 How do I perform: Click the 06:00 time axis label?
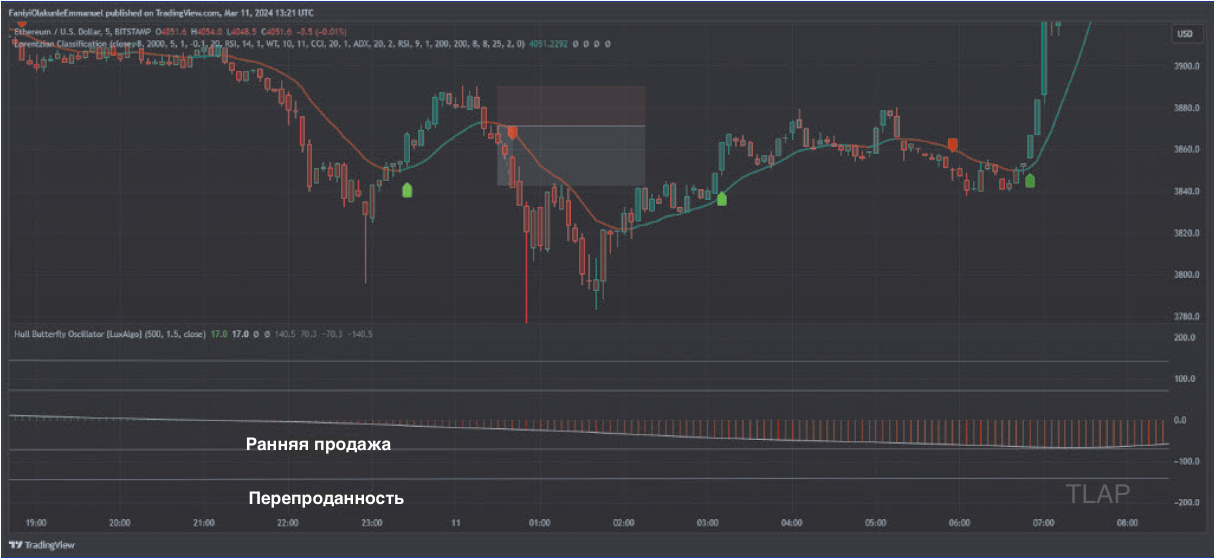point(960,523)
